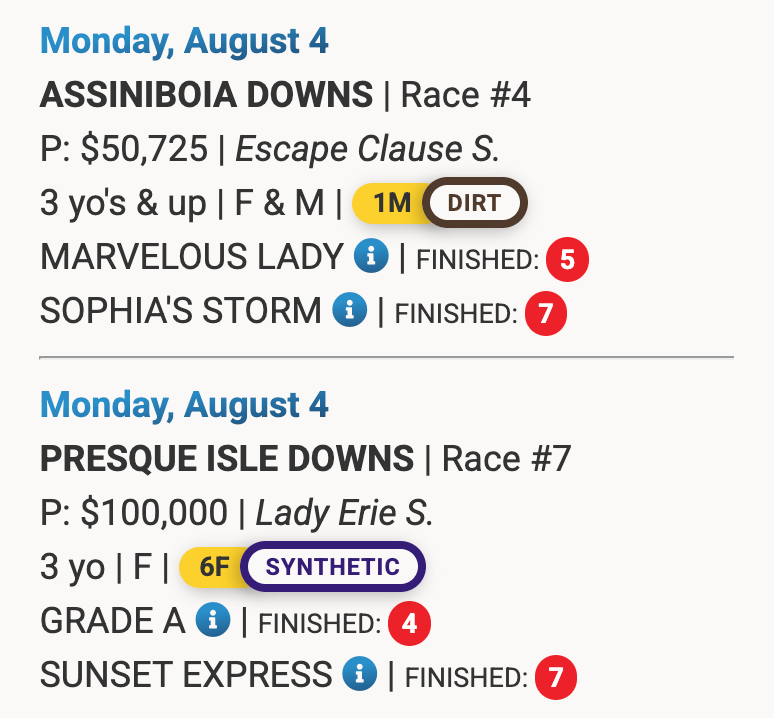
Task: Click info icon next to GRADE A
Action: pos(213,621)
